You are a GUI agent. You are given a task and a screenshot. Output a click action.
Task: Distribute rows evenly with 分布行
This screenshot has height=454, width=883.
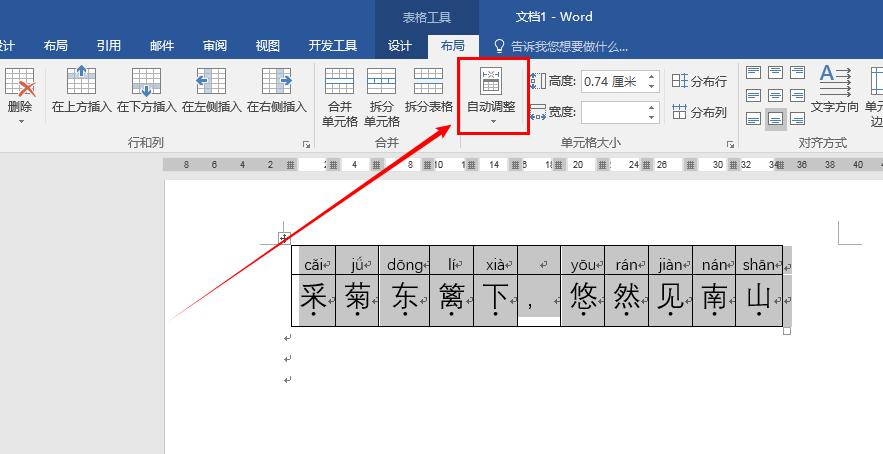(699, 81)
